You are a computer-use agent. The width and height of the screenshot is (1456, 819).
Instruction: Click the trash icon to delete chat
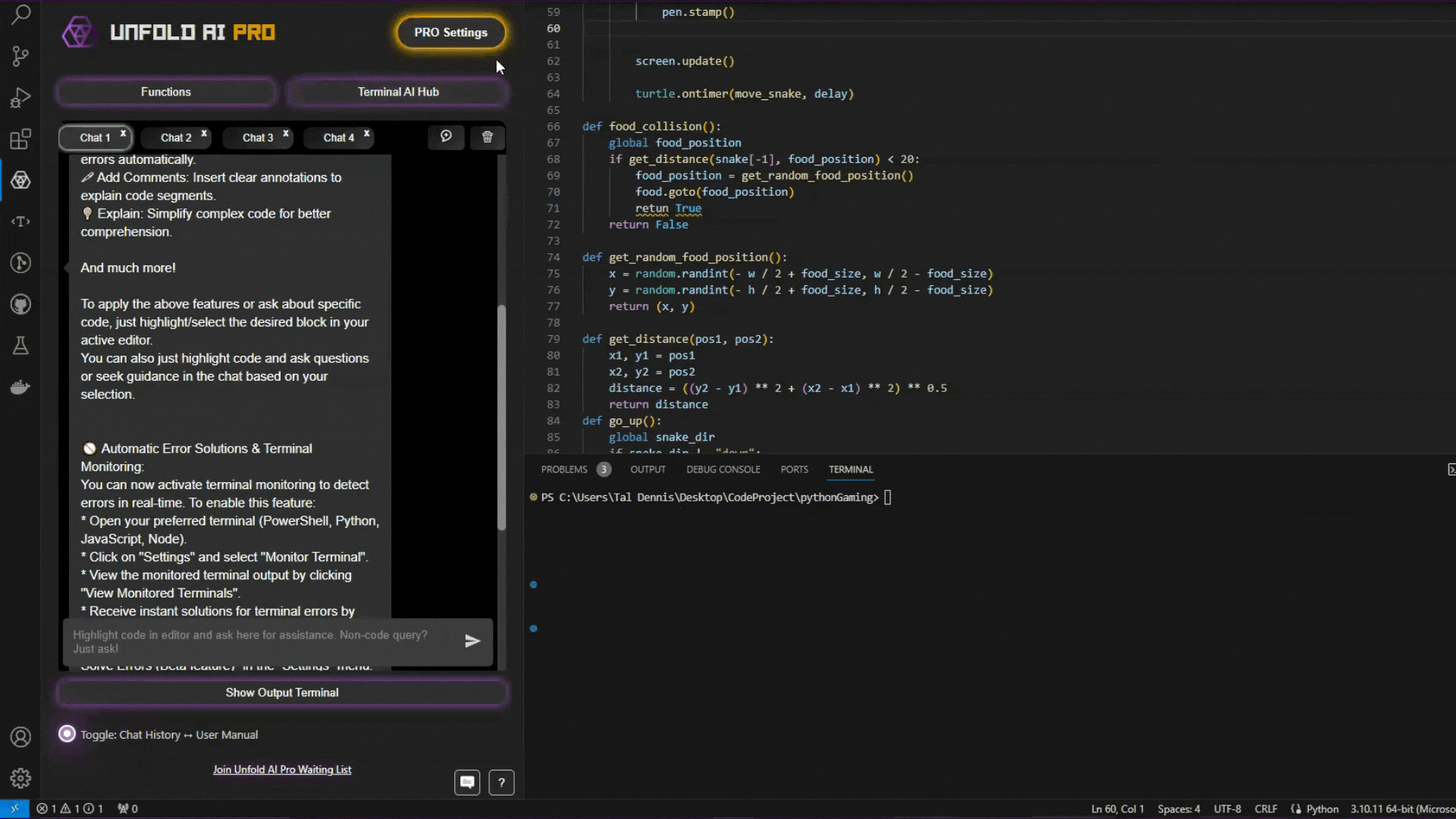[487, 137]
